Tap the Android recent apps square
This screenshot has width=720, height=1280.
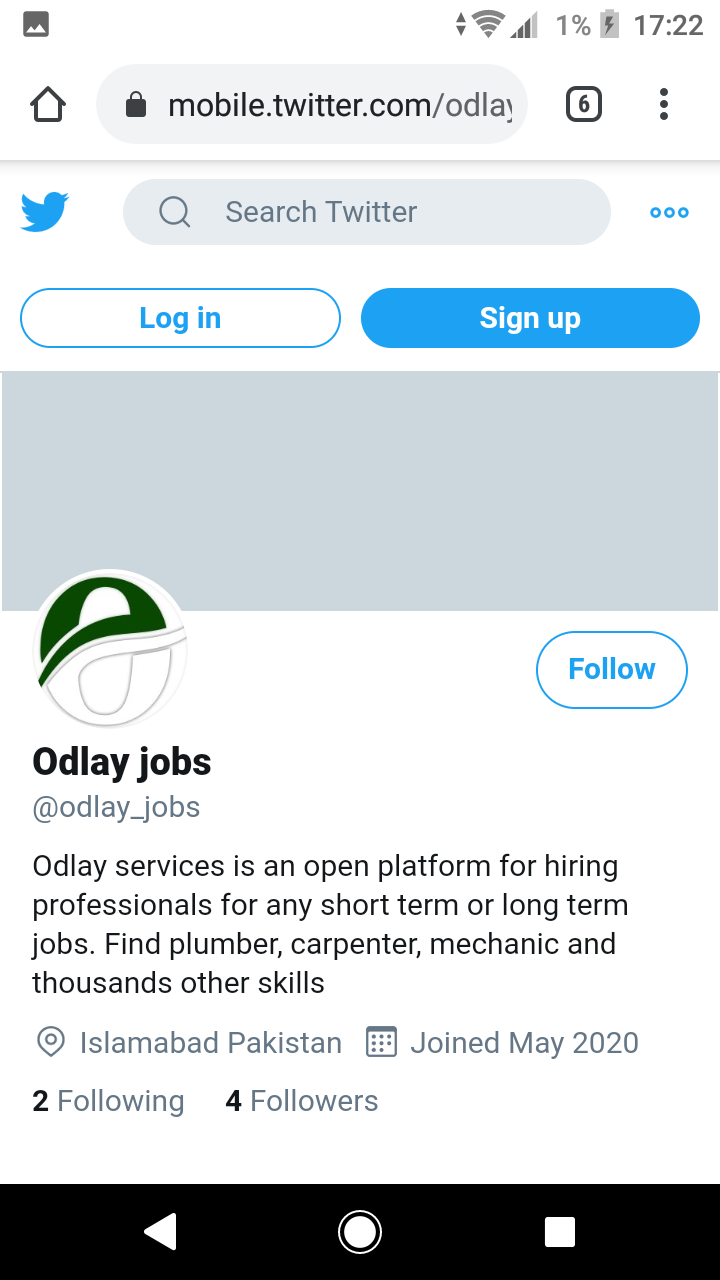pyautogui.click(x=559, y=1232)
